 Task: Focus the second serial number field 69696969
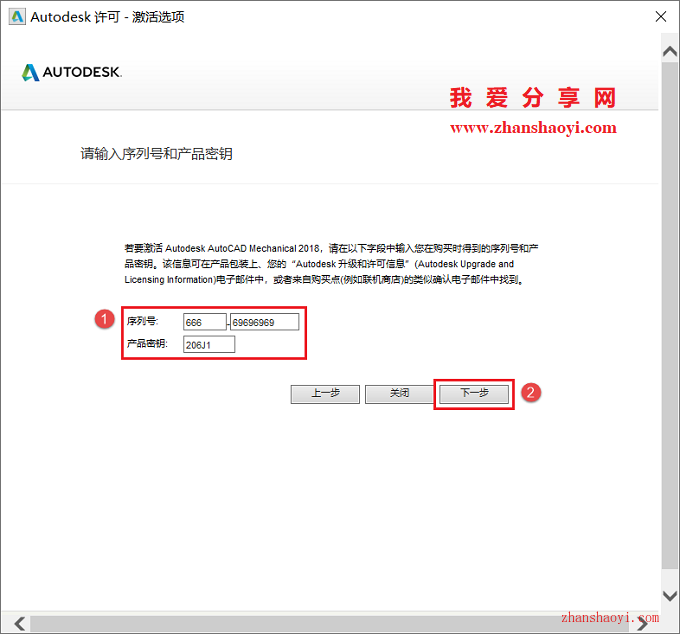265,322
